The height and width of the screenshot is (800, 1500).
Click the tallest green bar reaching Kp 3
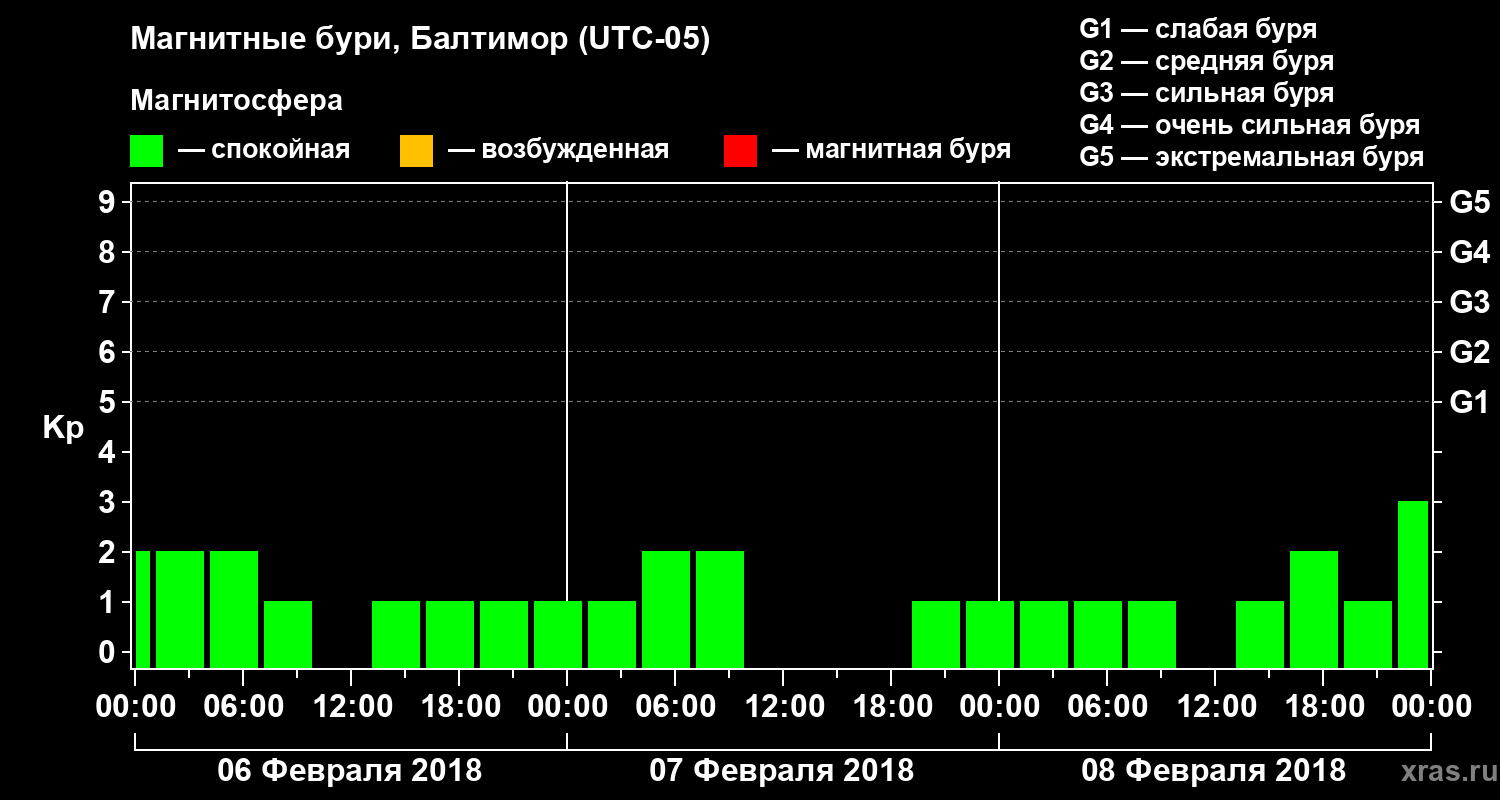1413,584
